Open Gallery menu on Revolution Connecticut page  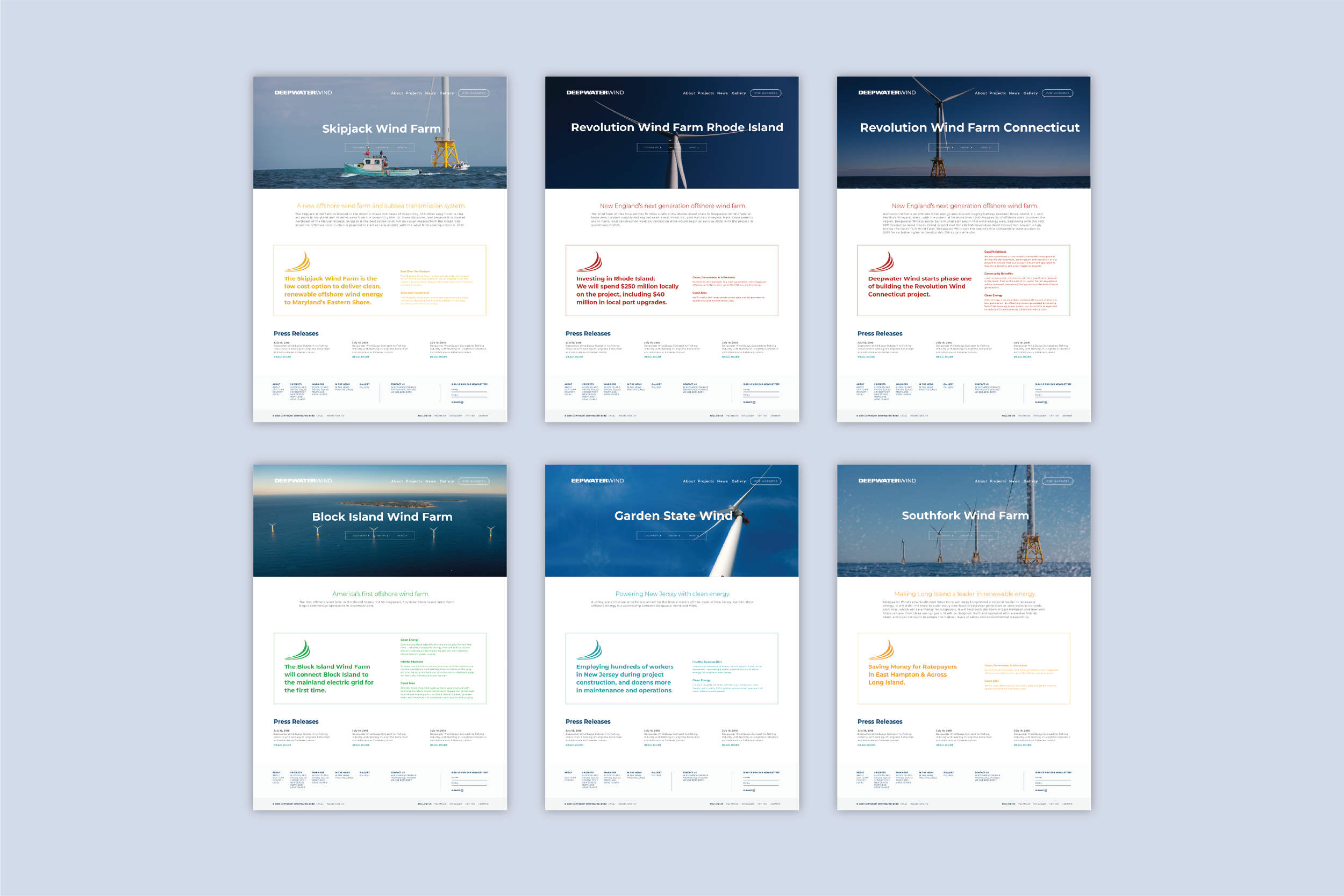click(1030, 93)
